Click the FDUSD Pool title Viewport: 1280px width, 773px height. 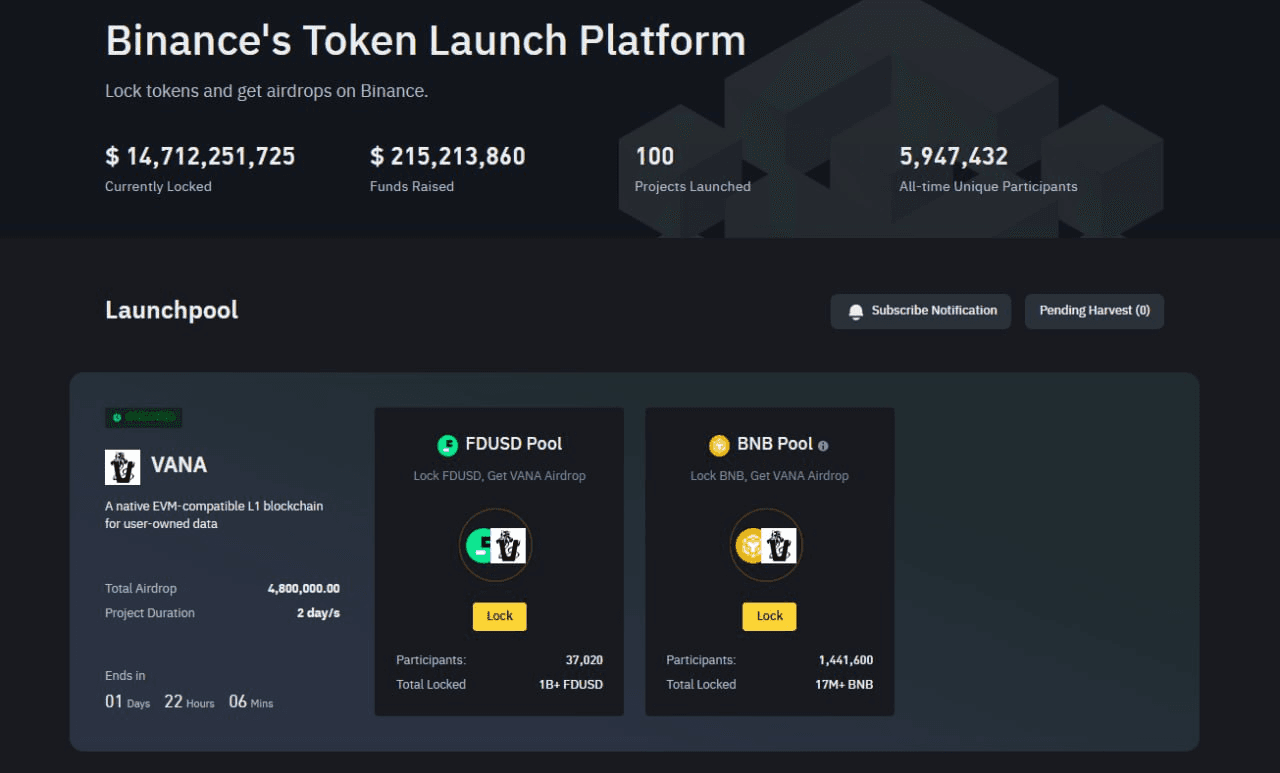tap(514, 444)
